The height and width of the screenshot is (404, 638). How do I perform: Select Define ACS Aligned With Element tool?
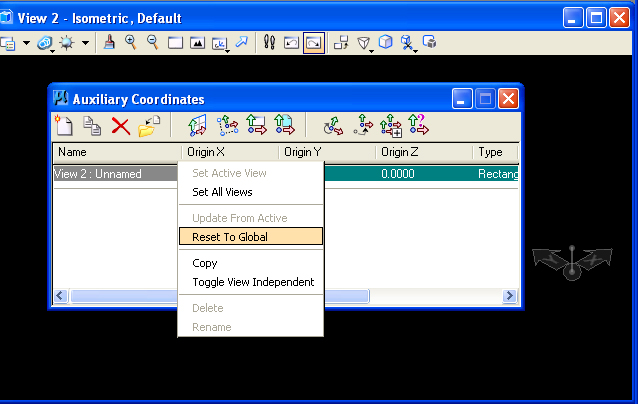pyautogui.click(x=284, y=124)
